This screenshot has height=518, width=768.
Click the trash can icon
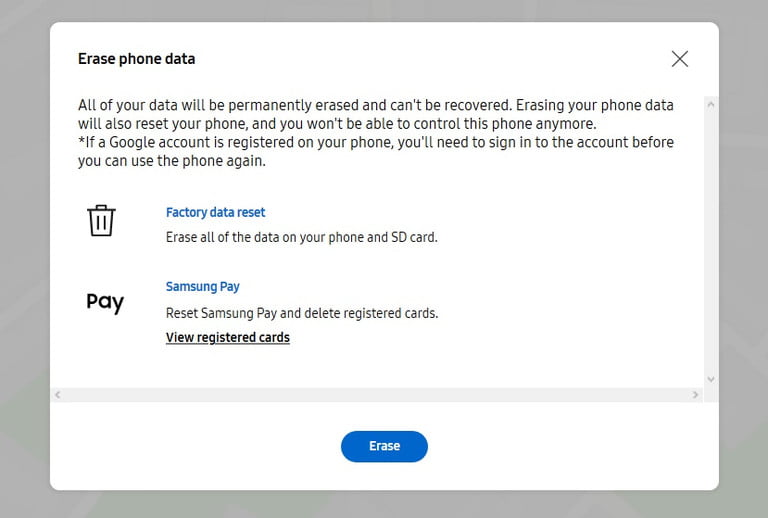click(x=101, y=220)
